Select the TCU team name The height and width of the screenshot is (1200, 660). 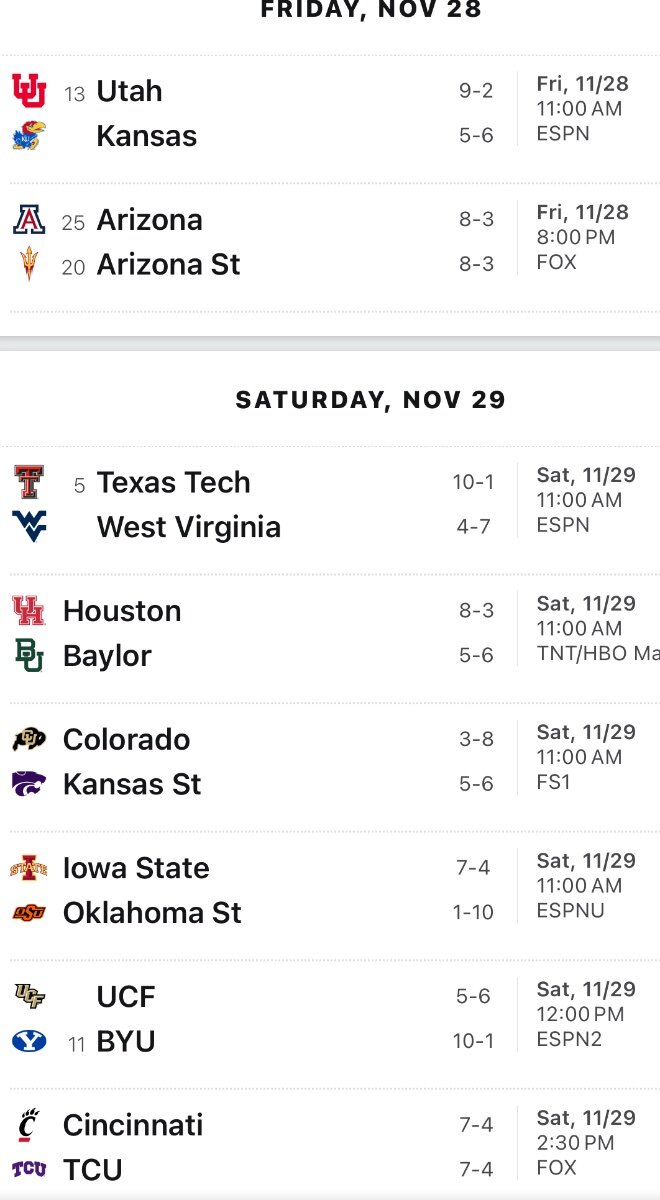click(92, 1170)
